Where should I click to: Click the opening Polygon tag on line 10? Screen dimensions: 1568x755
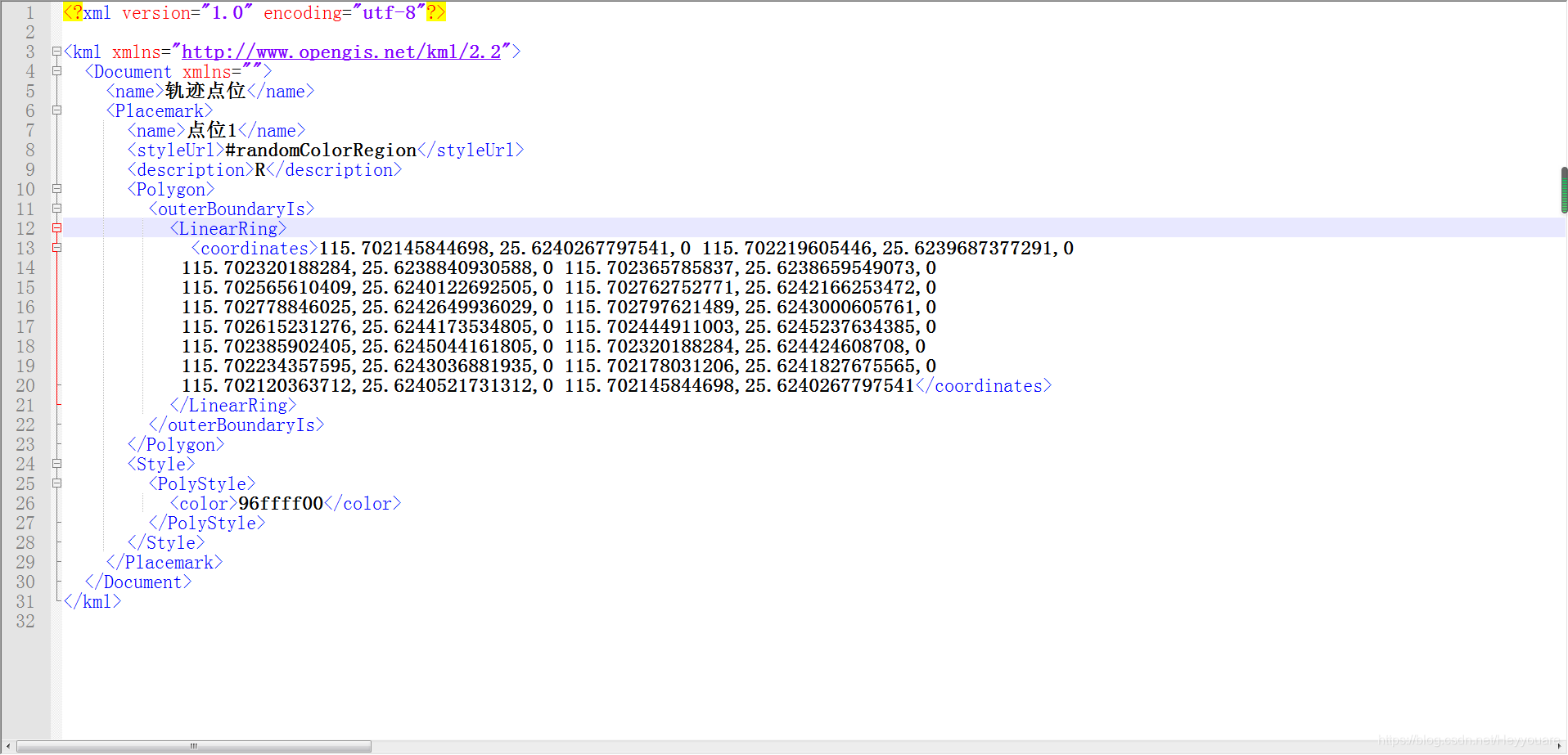click(x=171, y=190)
